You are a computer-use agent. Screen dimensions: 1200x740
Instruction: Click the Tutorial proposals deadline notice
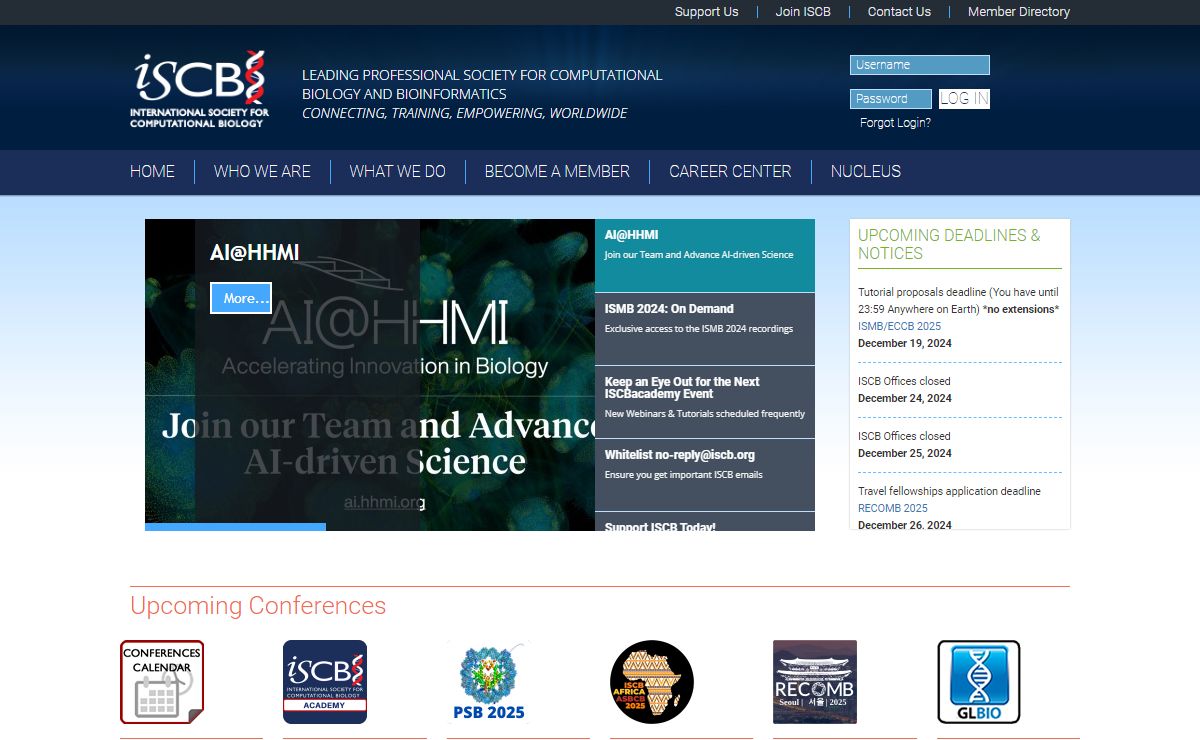pos(958,301)
